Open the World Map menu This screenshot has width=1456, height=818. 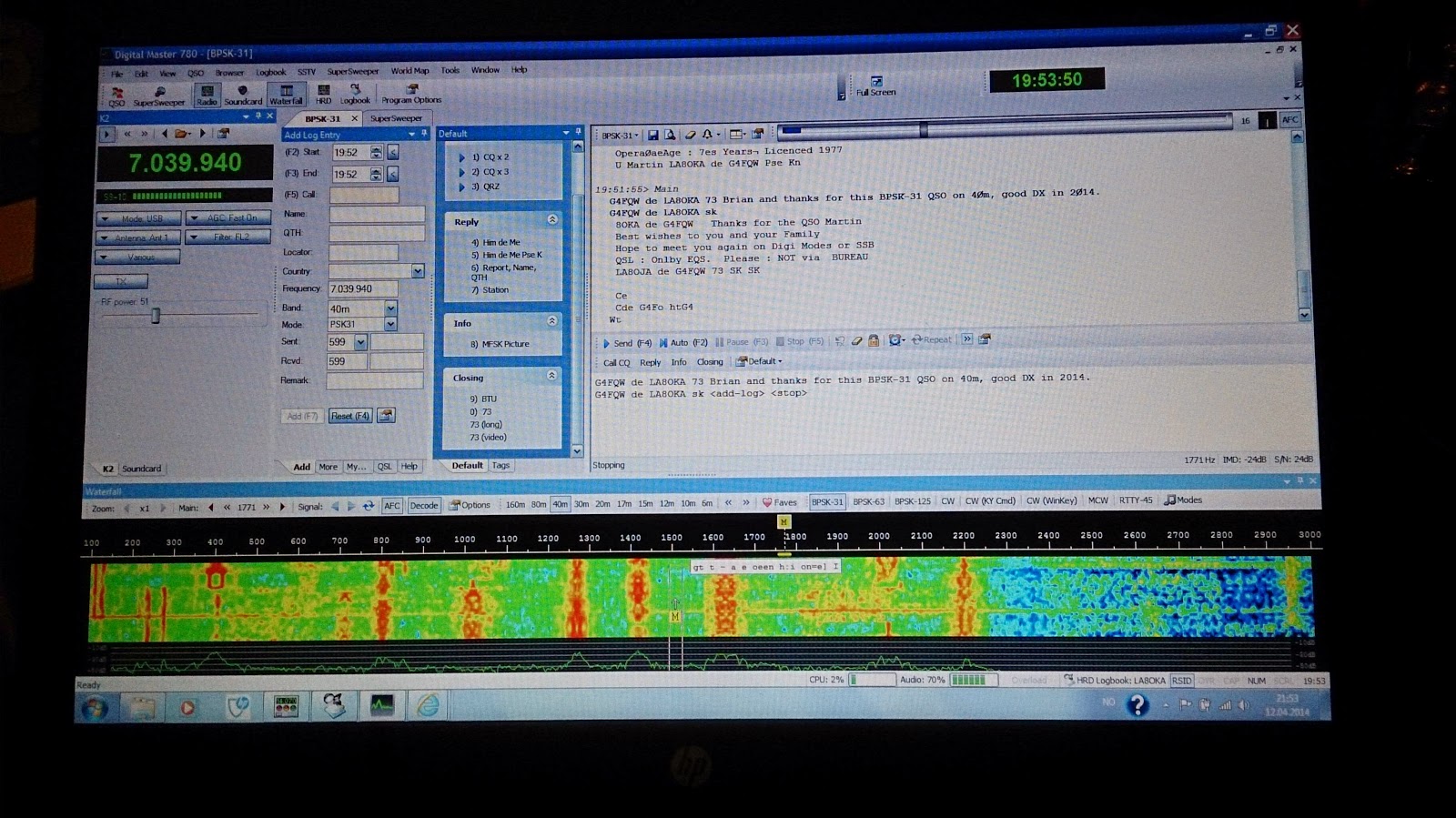(x=409, y=70)
